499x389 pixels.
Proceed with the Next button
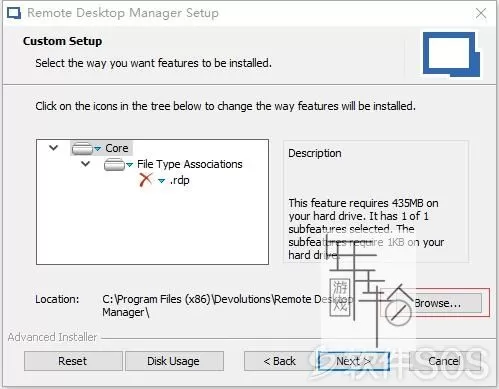[x=354, y=361]
